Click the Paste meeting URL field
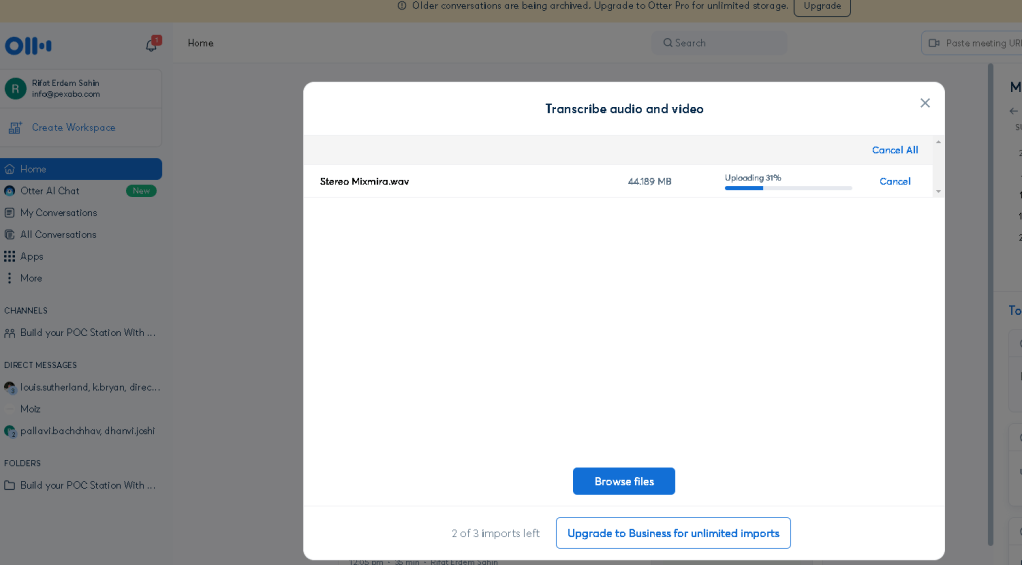This screenshot has height=565, width=1022. 972,43
